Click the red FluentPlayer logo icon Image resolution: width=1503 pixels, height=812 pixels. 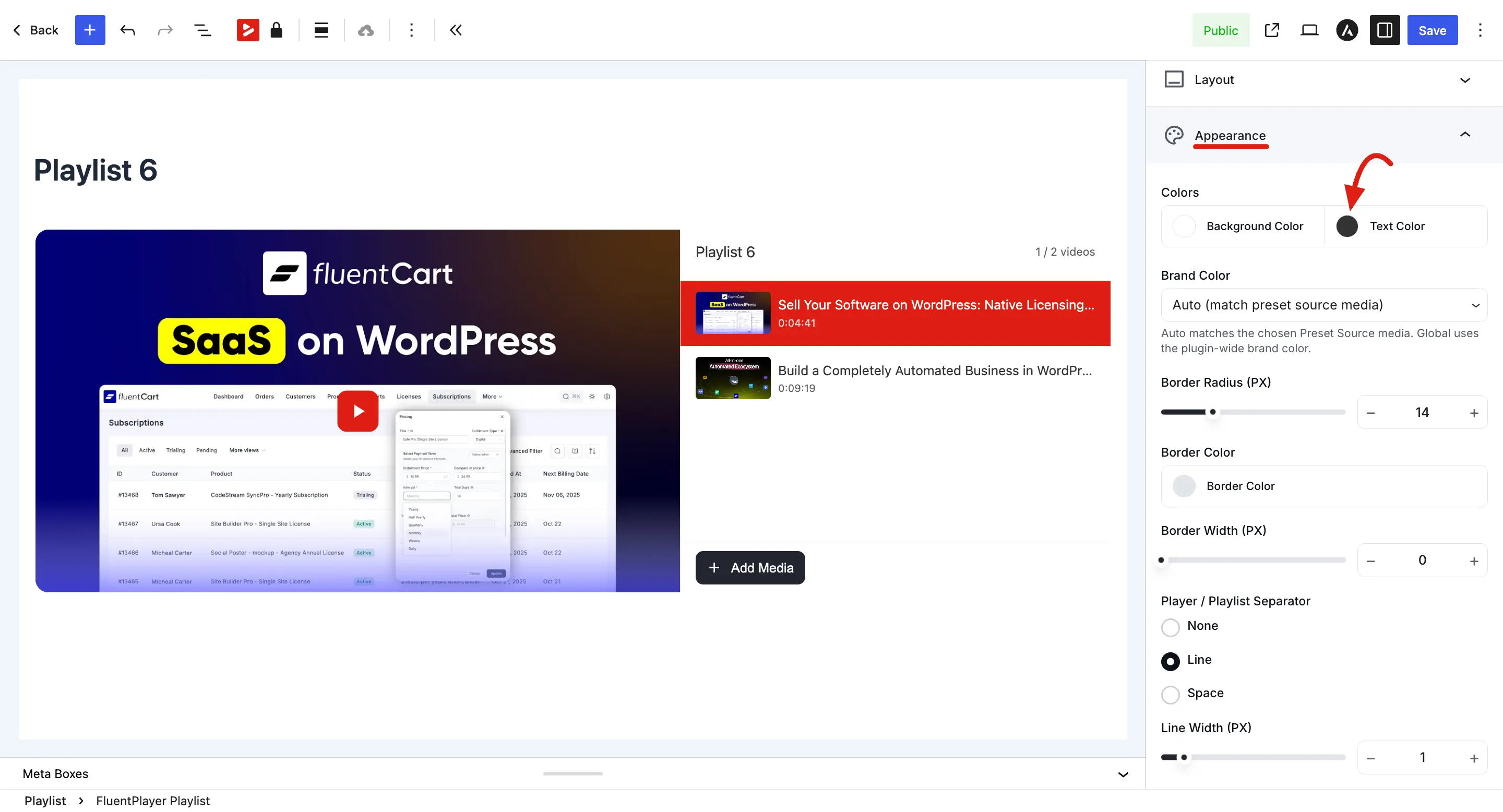pyautogui.click(x=248, y=30)
